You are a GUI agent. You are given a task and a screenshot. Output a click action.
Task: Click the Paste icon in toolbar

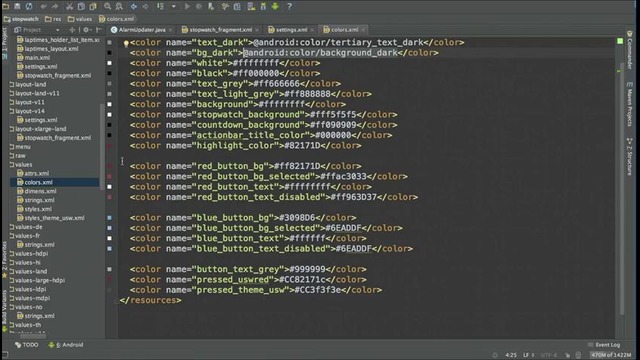(93, 6)
